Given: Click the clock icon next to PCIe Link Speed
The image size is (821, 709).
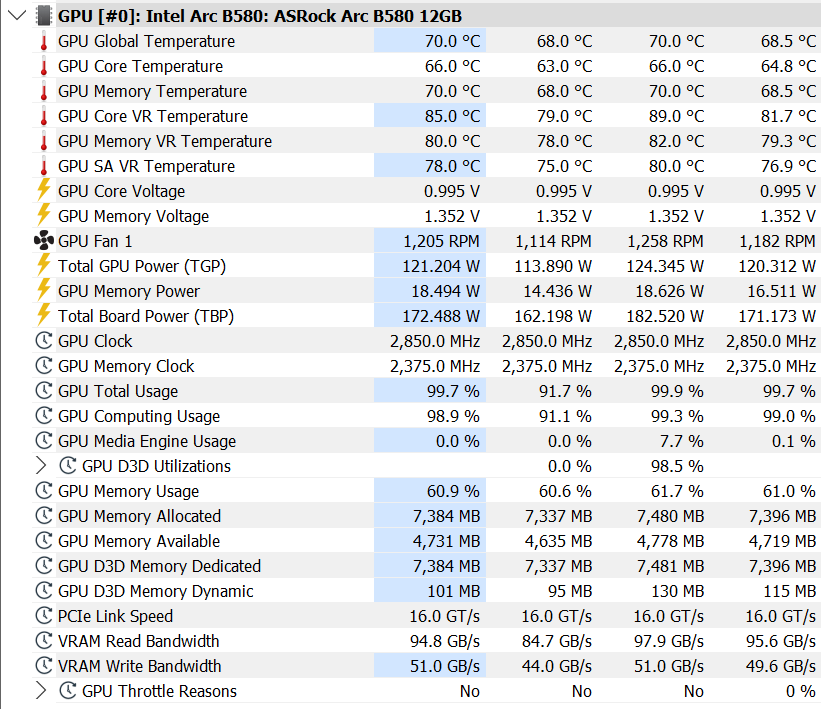Looking at the screenshot, I should tap(44, 616).
